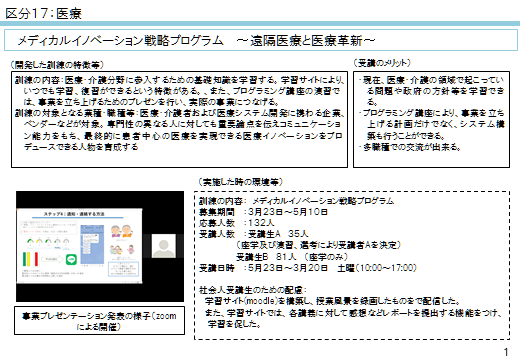This screenshot has width=520, height=360.
Task: Select the green LINE icon in the slide
Action: point(71,259)
